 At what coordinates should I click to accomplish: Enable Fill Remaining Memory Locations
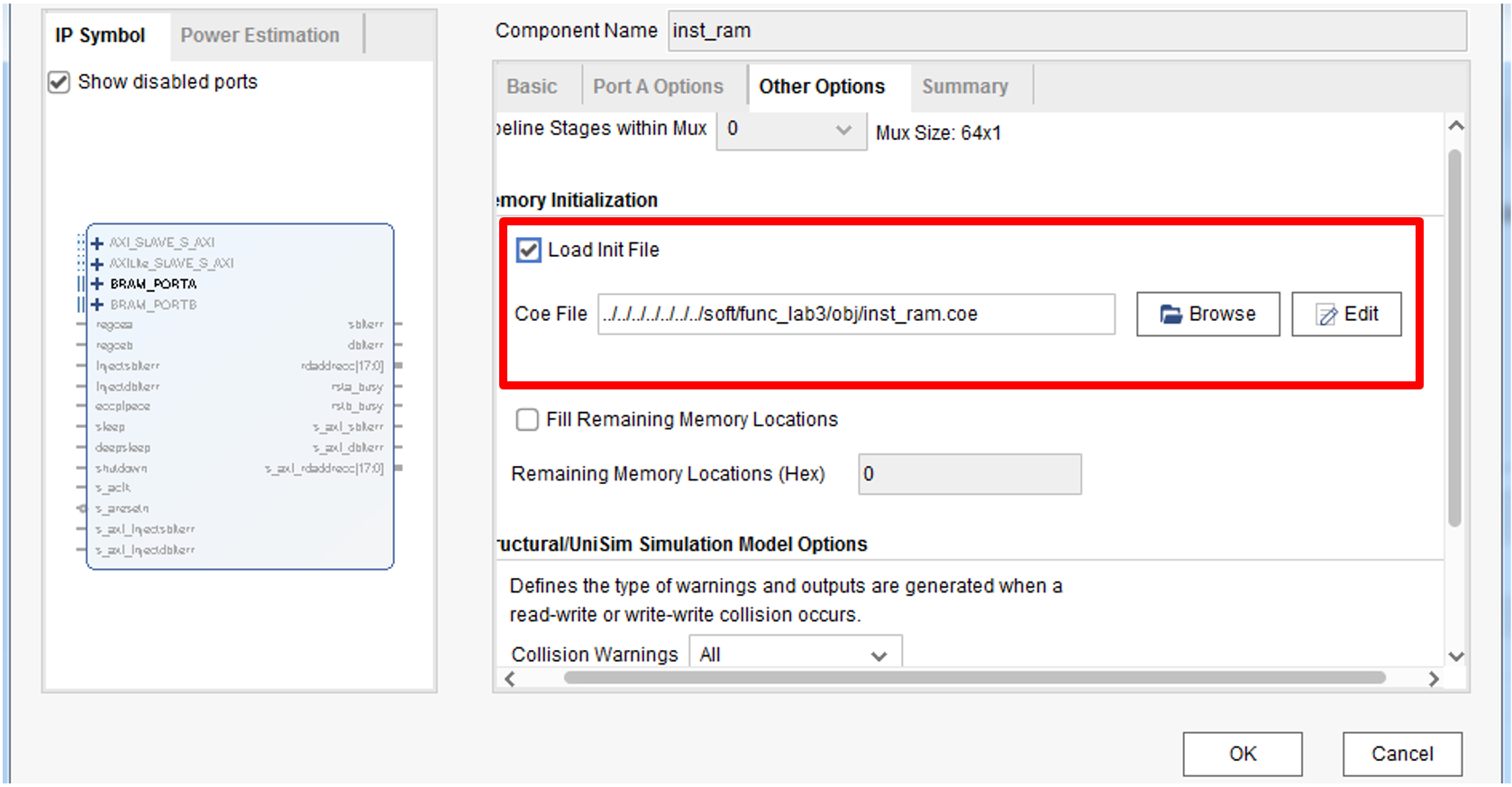527,420
